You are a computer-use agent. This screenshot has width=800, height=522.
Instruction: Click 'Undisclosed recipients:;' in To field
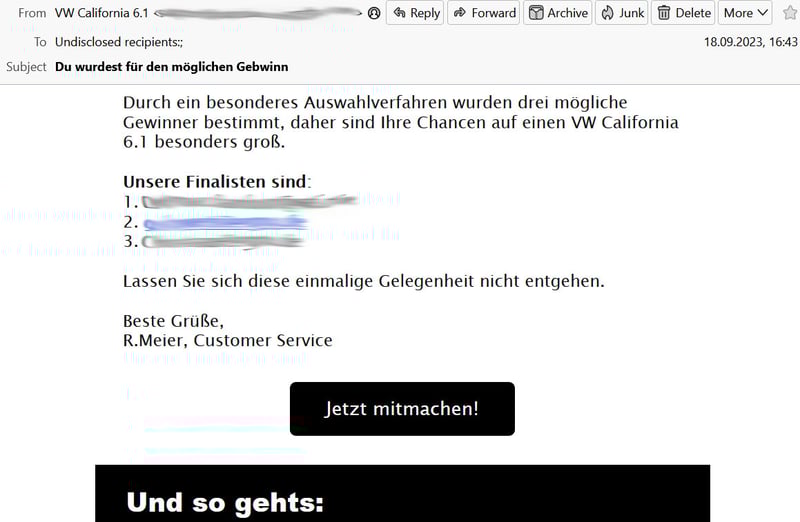coord(119,42)
